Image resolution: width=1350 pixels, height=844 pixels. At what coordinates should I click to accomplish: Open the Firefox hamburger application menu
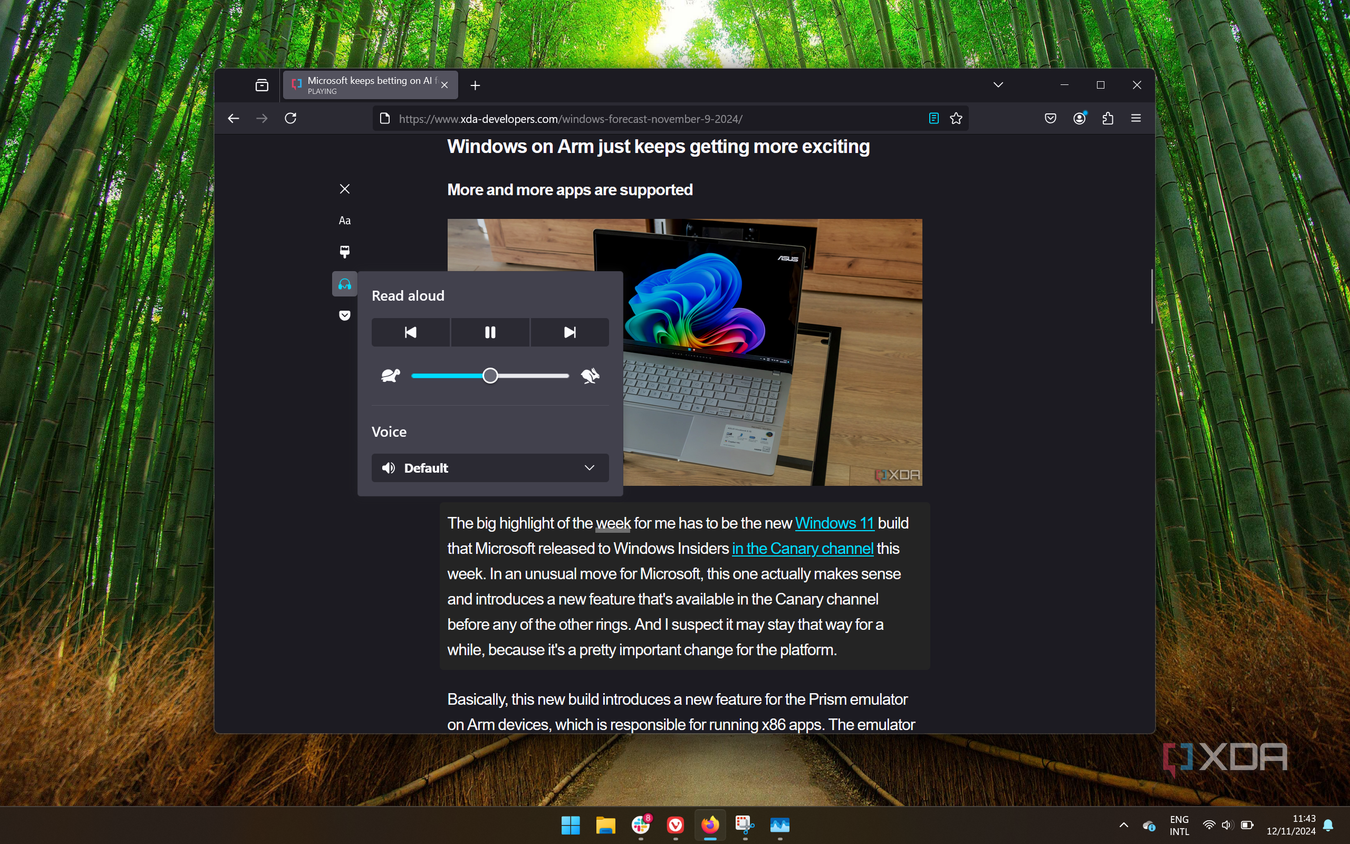tap(1136, 118)
